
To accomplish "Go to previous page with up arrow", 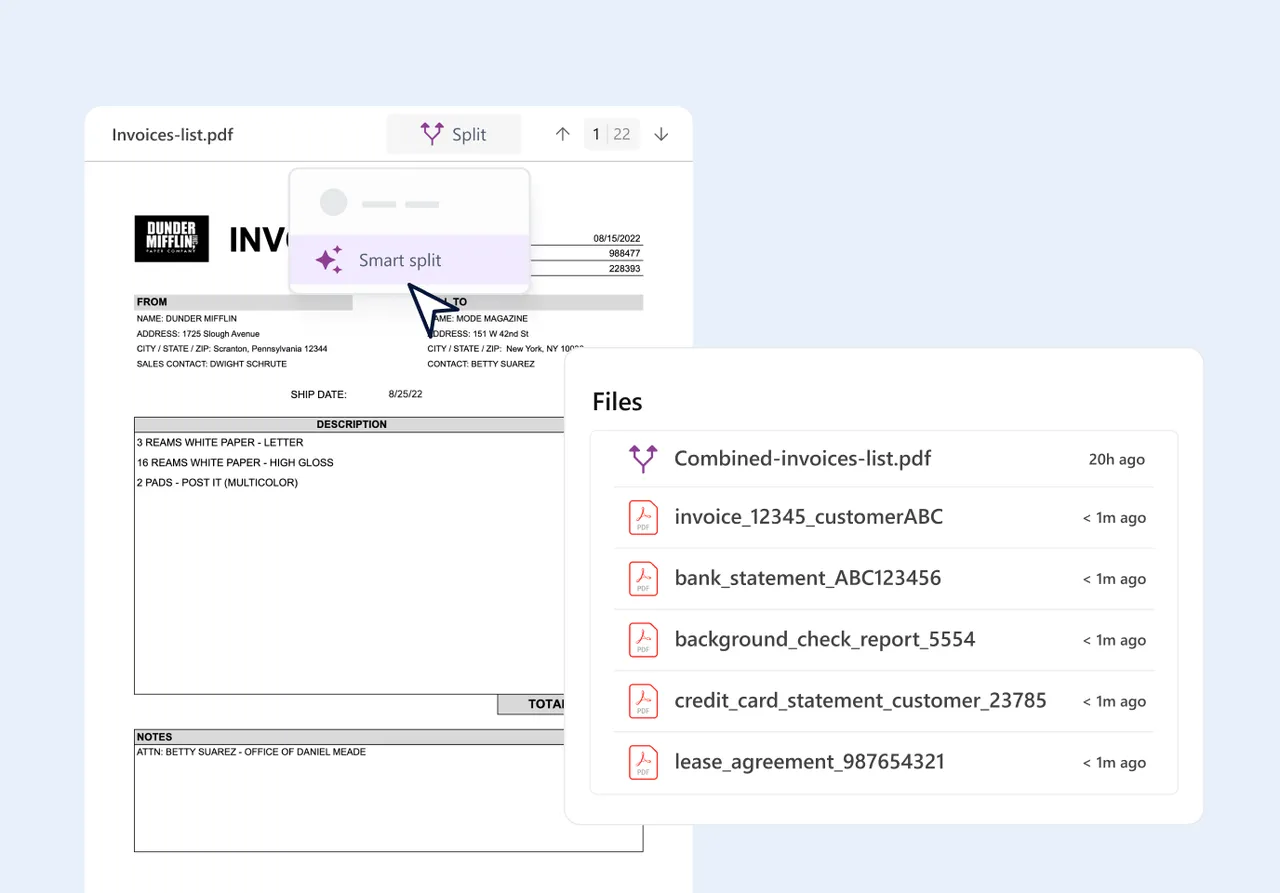I will [562, 134].
